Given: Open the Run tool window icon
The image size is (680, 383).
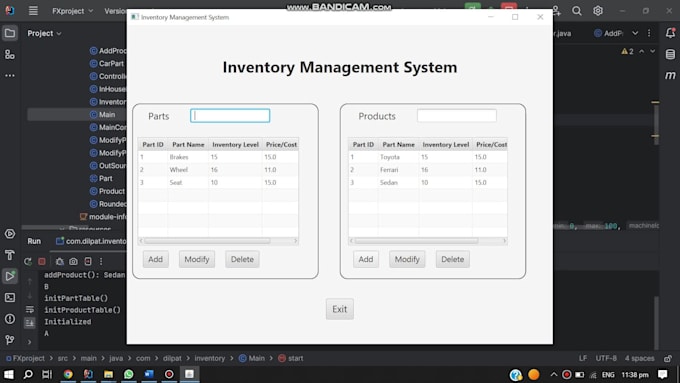Looking at the screenshot, I should [x=10, y=276].
